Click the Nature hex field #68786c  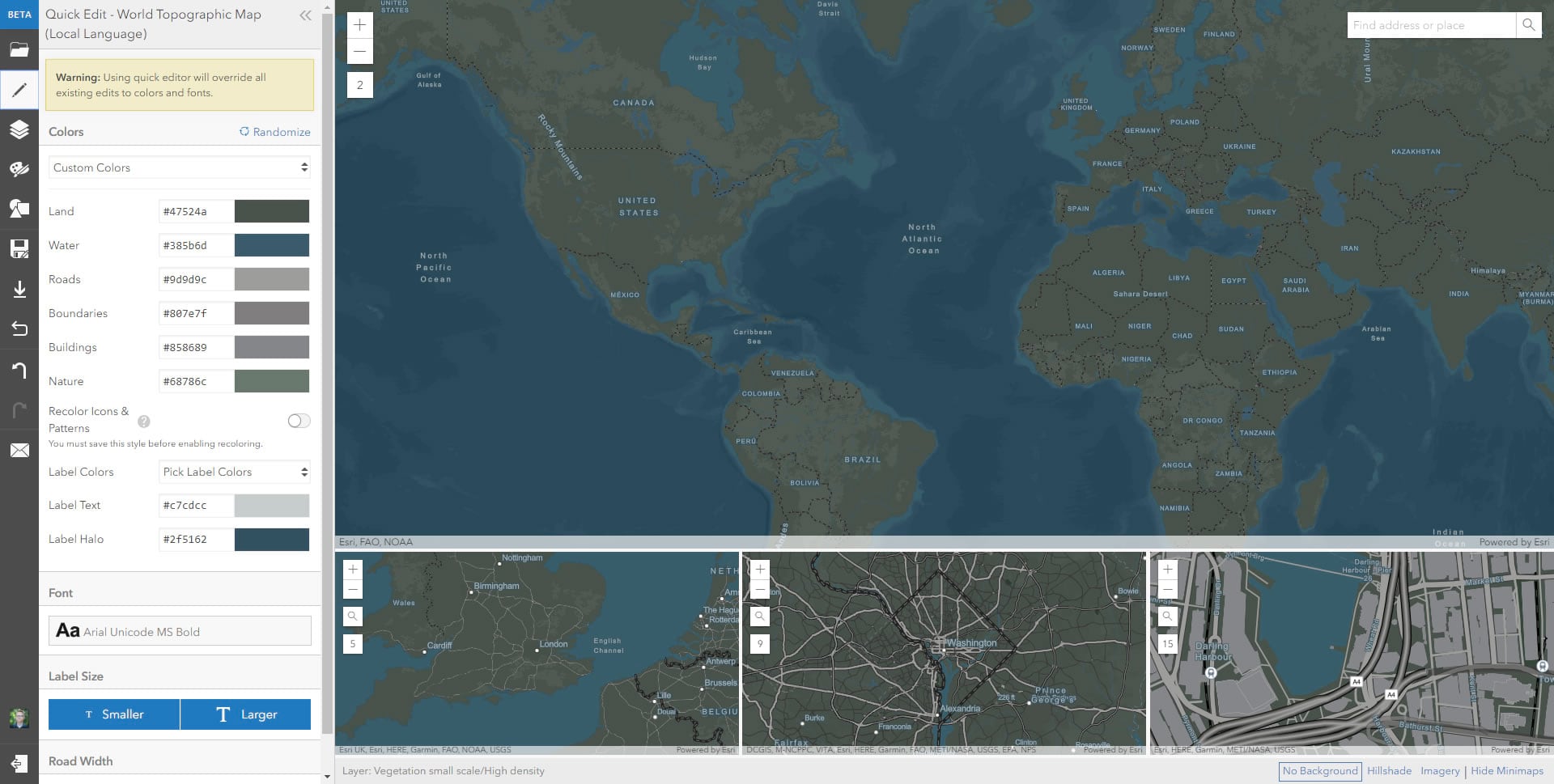[x=196, y=381]
